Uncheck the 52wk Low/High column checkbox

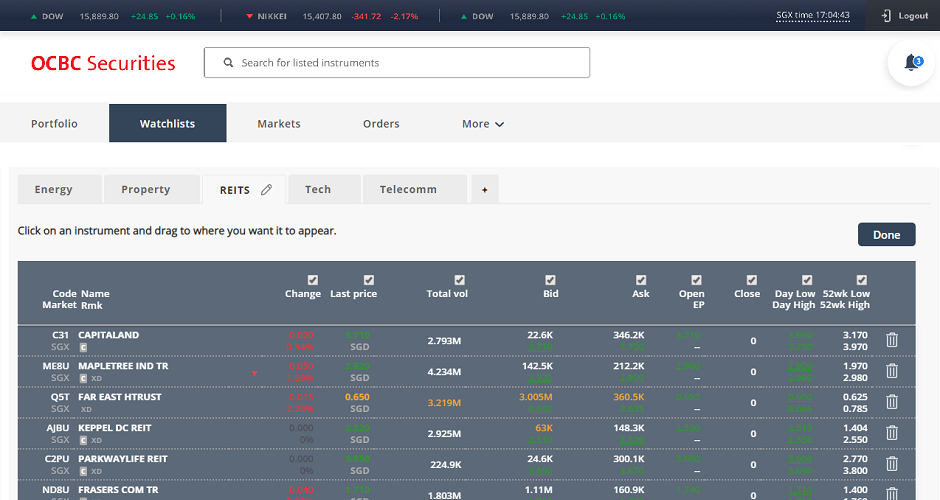pyautogui.click(x=861, y=280)
